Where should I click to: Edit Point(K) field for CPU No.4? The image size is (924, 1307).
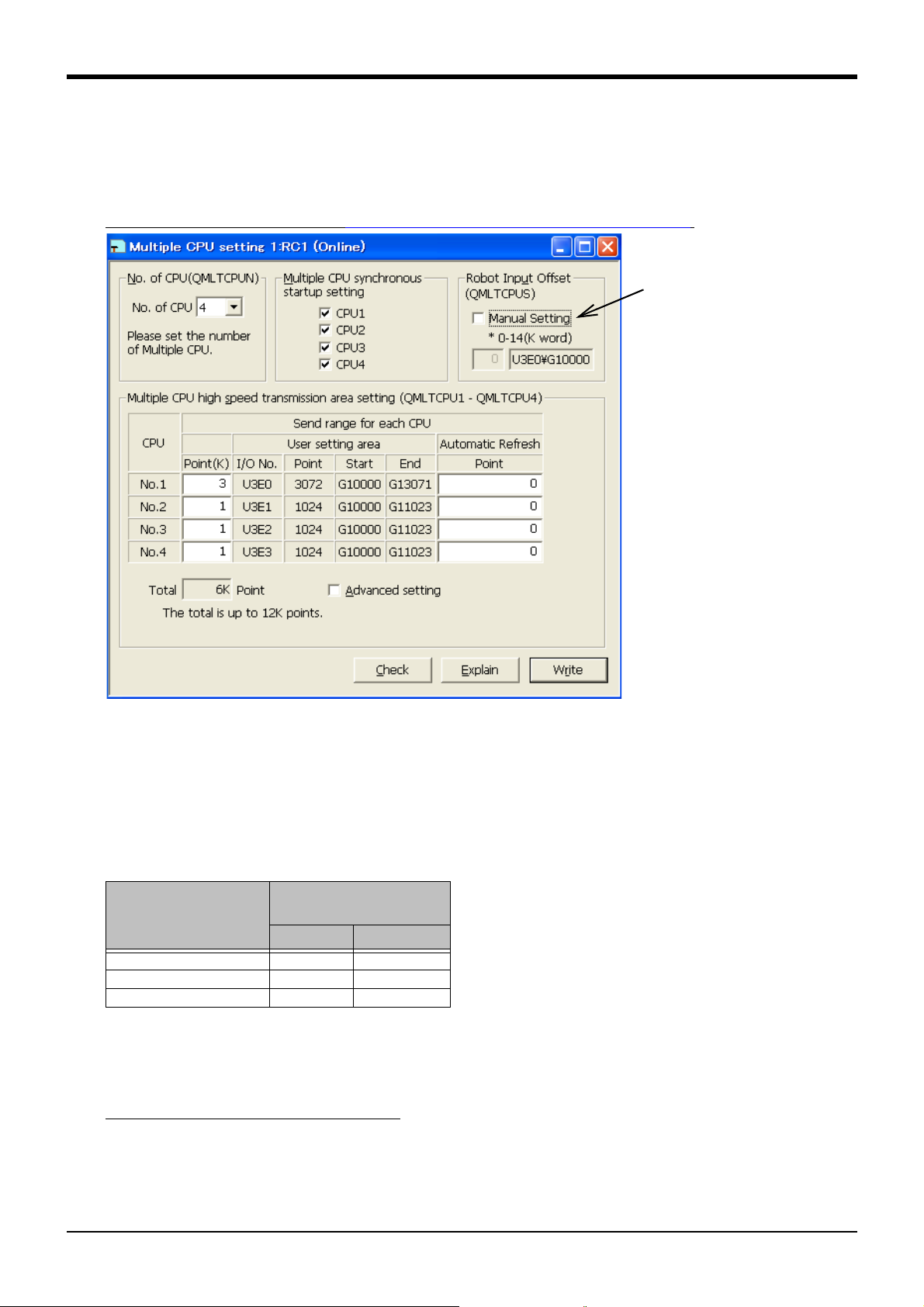[206, 551]
